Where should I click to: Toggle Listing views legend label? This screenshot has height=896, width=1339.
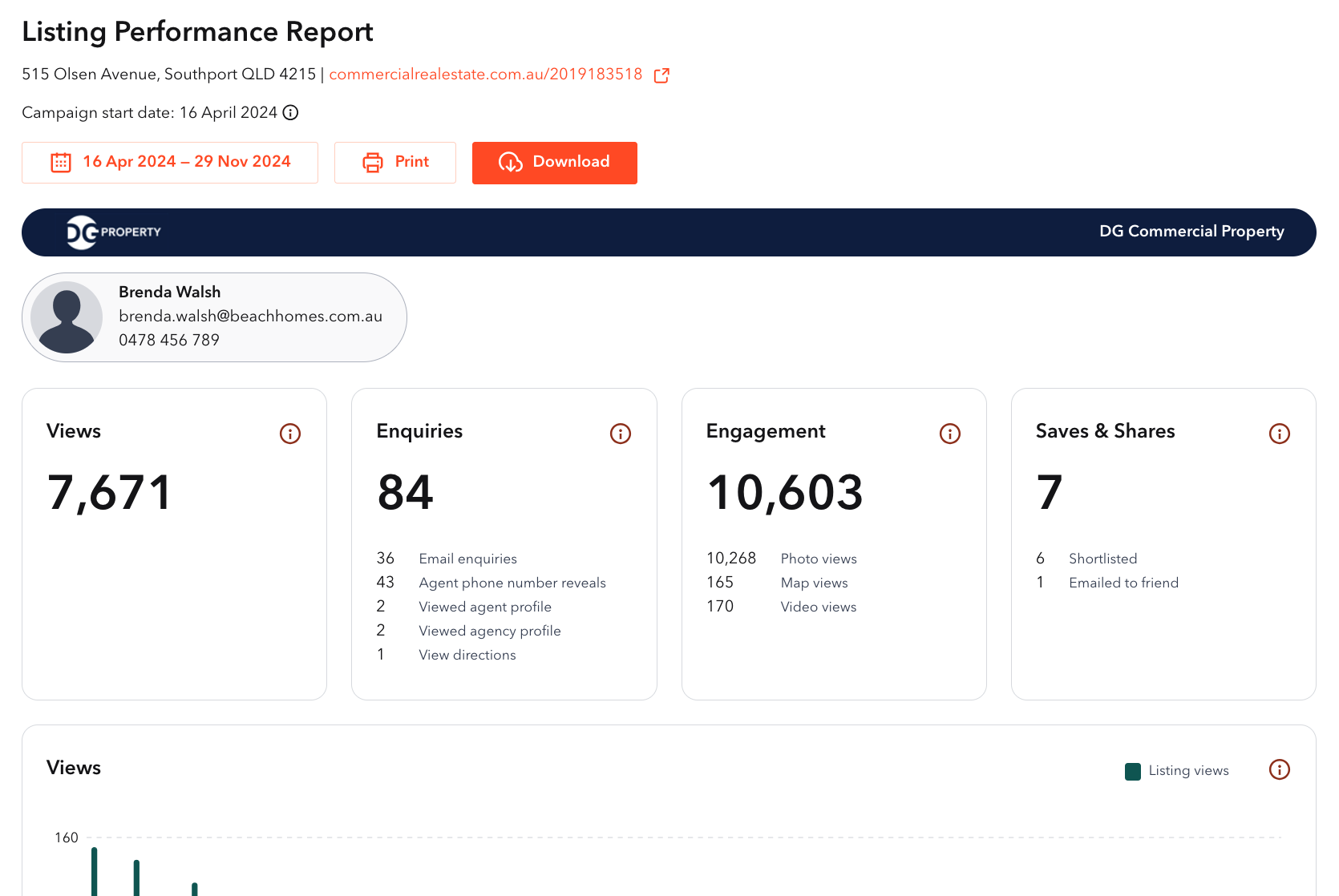click(1188, 770)
